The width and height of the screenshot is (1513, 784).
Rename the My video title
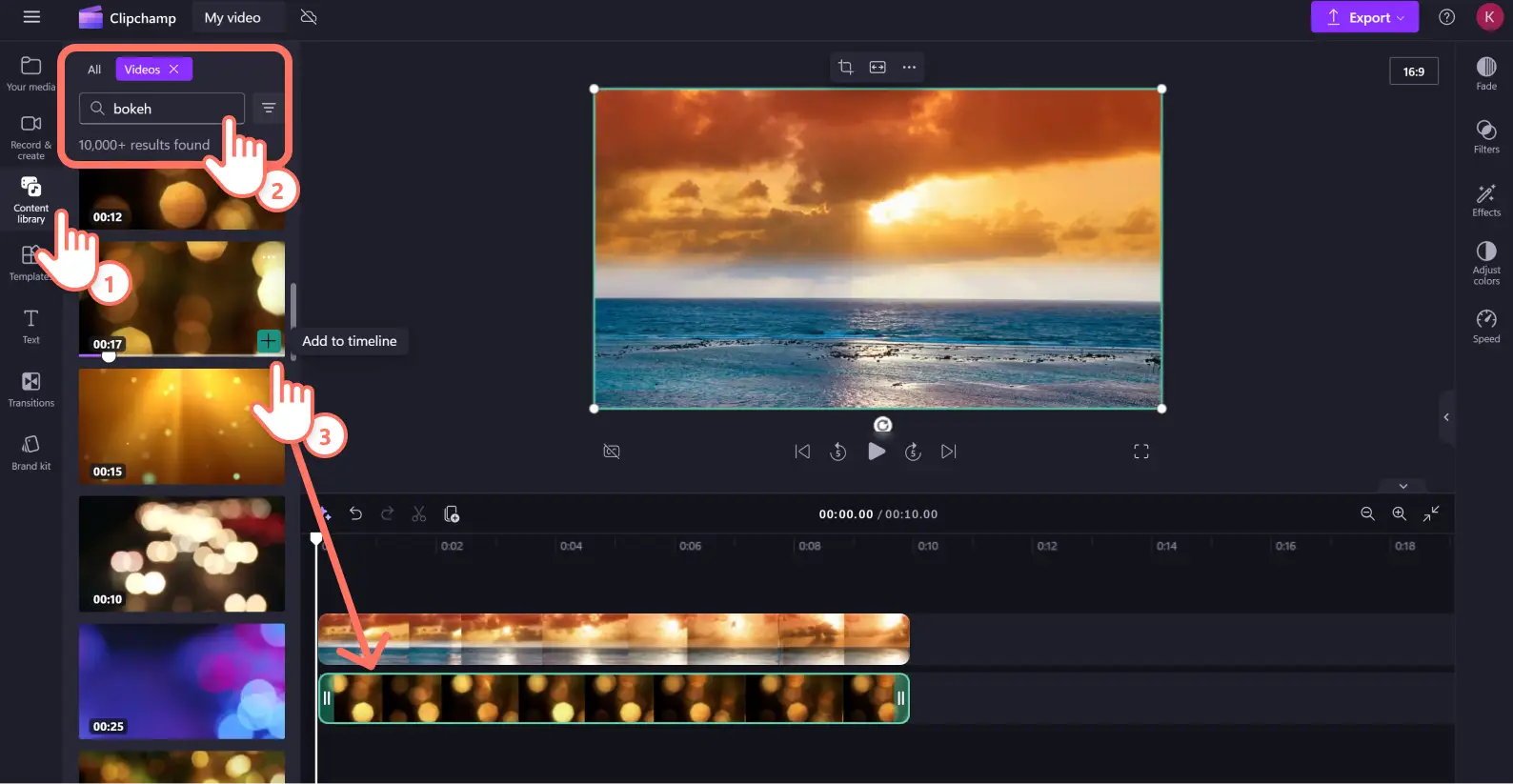[x=232, y=17]
